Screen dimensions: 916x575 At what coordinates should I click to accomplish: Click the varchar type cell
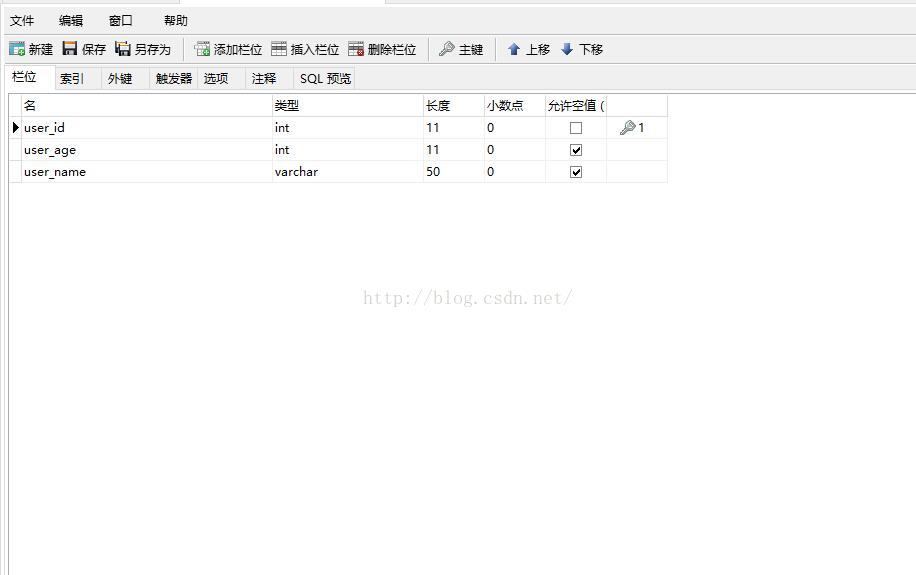click(348, 172)
